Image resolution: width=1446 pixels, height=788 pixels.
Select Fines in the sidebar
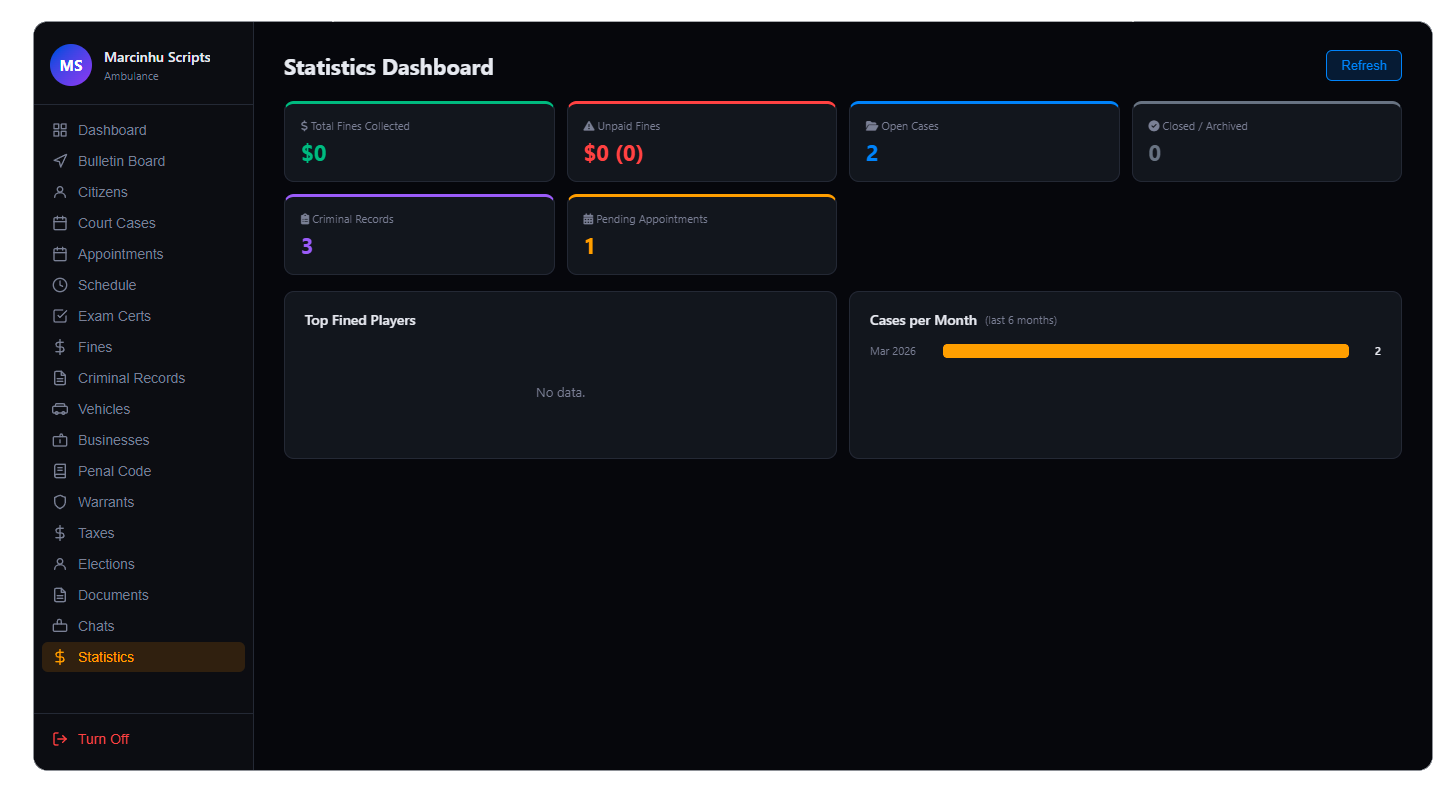[x=95, y=347]
